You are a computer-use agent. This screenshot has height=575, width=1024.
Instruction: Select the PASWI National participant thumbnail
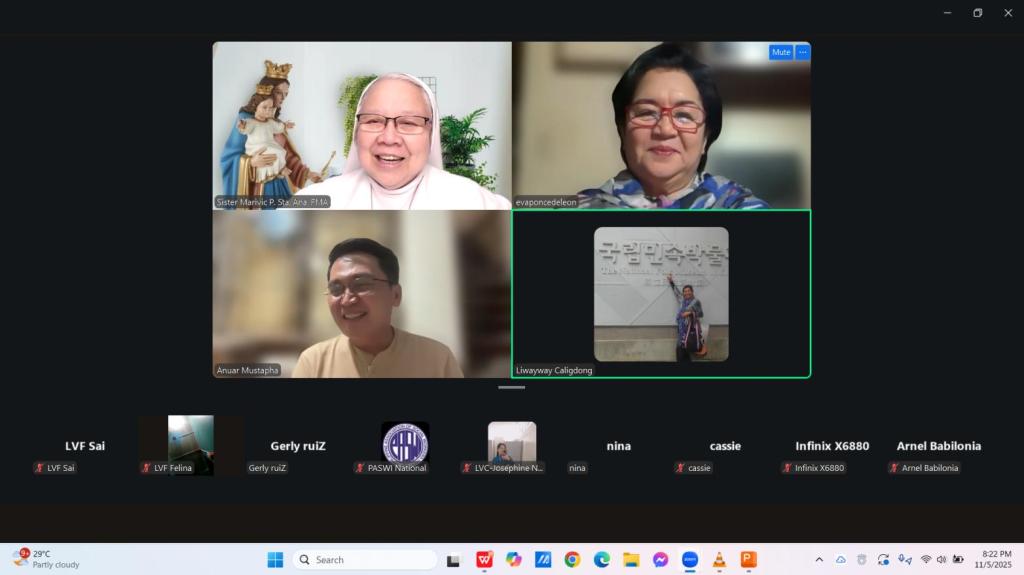coord(405,445)
